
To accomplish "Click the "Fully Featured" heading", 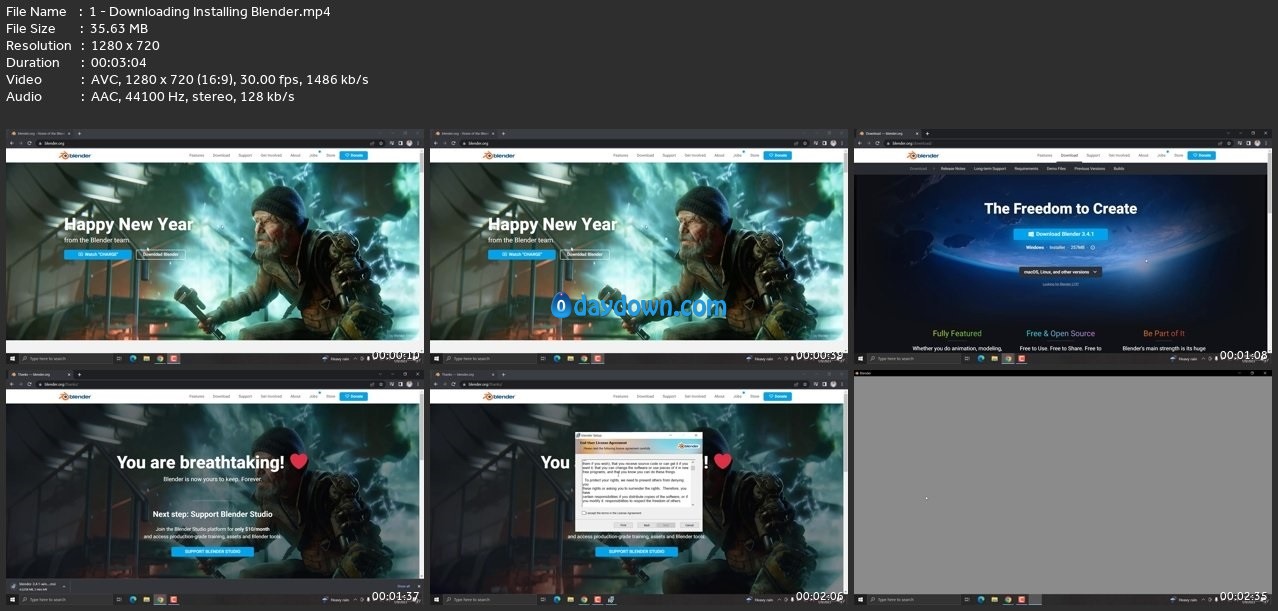I will click(957, 334).
